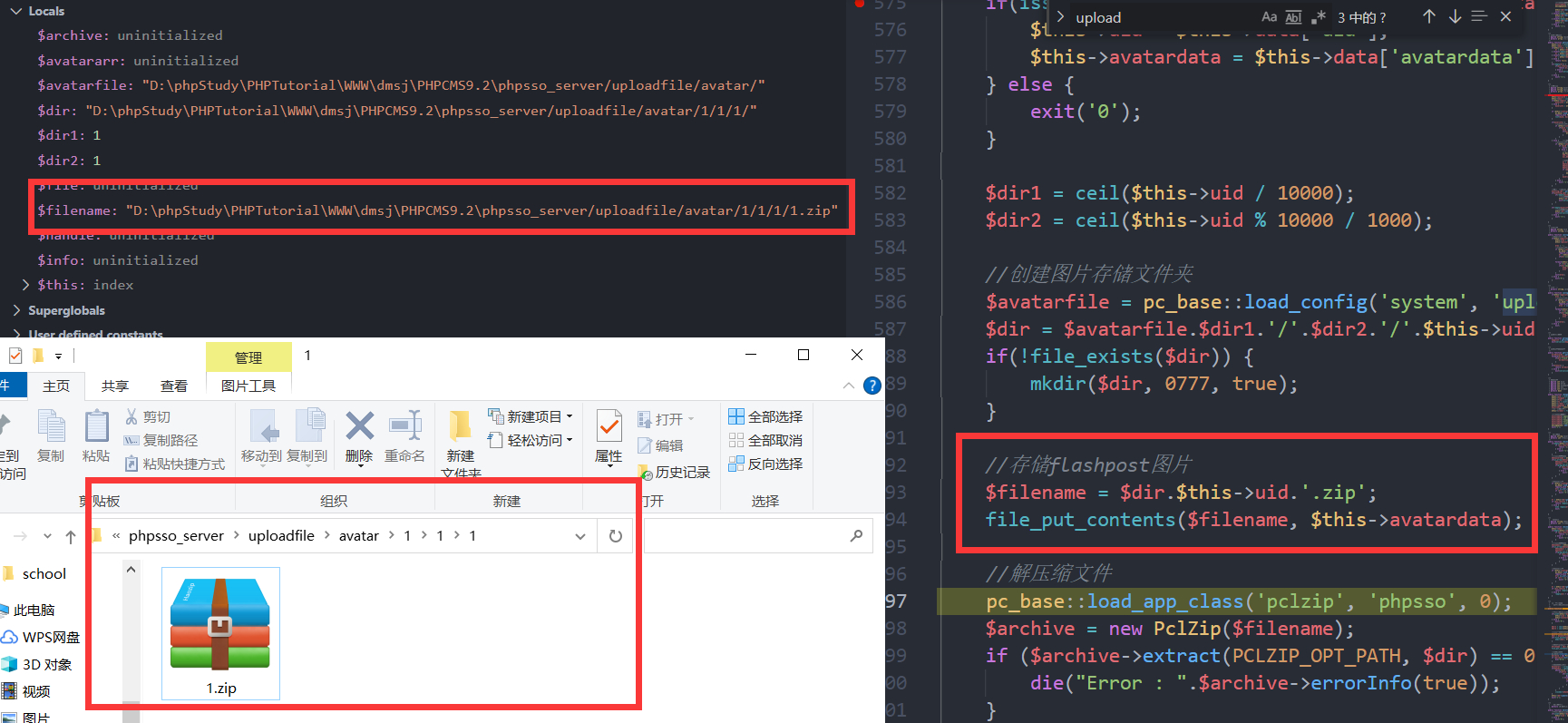Select the $dir1: 1 variable row
Image resolution: width=1568 pixels, height=723 pixels.
pos(69,135)
